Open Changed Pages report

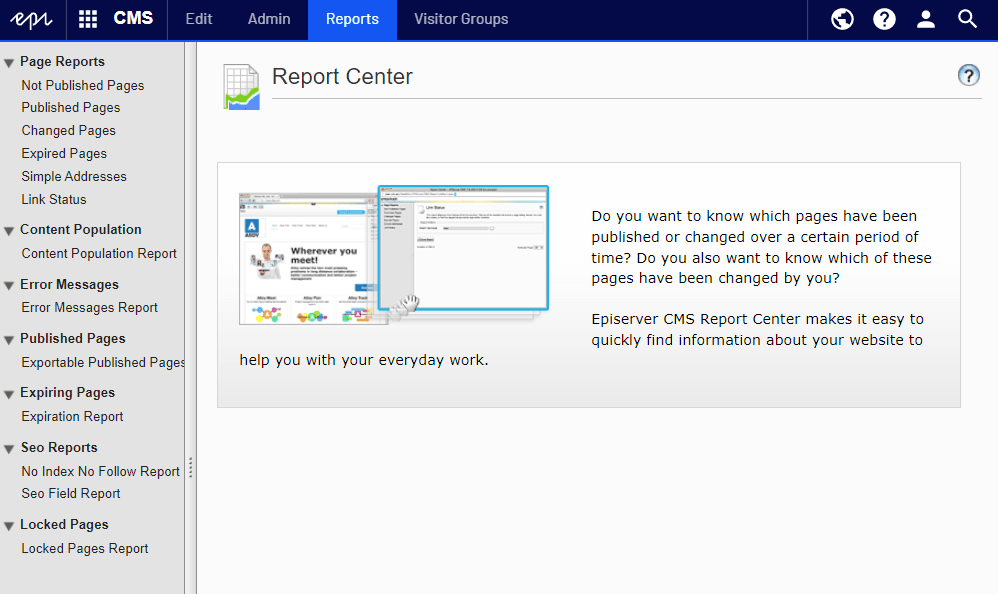click(69, 131)
